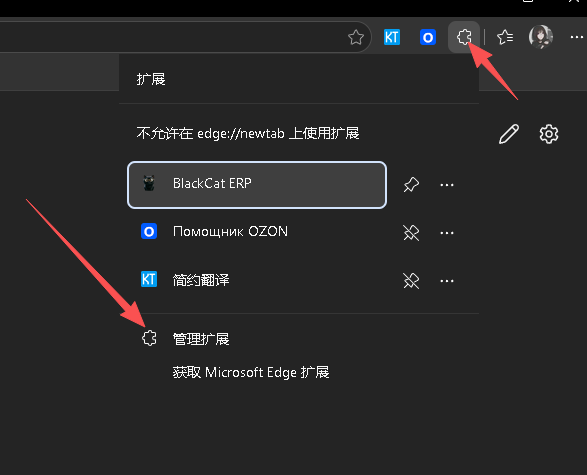Add page to favorites with star icon
Screen dimensions: 587x475
tap(356, 37)
